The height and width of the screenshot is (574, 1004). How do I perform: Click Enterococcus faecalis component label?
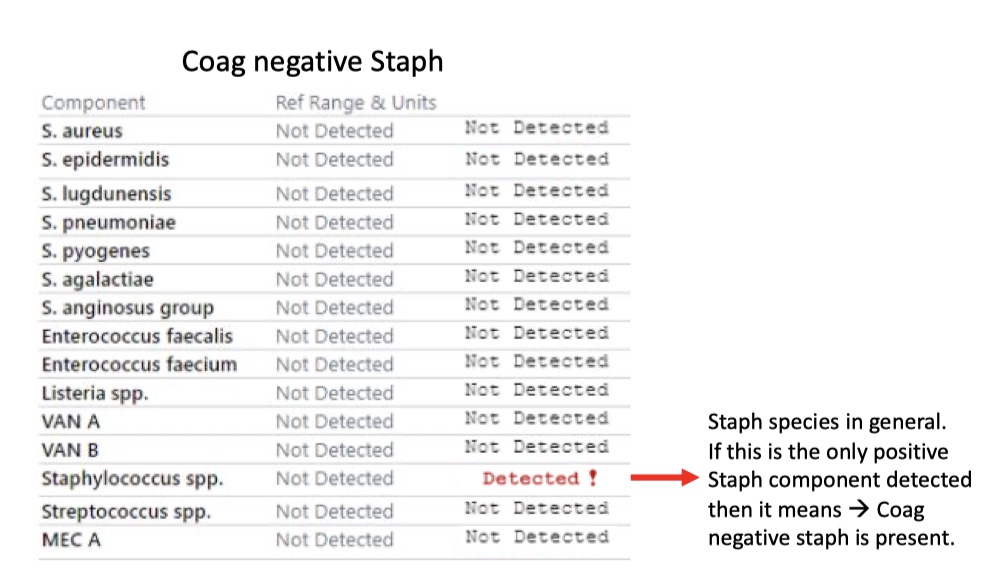pos(137,336)
